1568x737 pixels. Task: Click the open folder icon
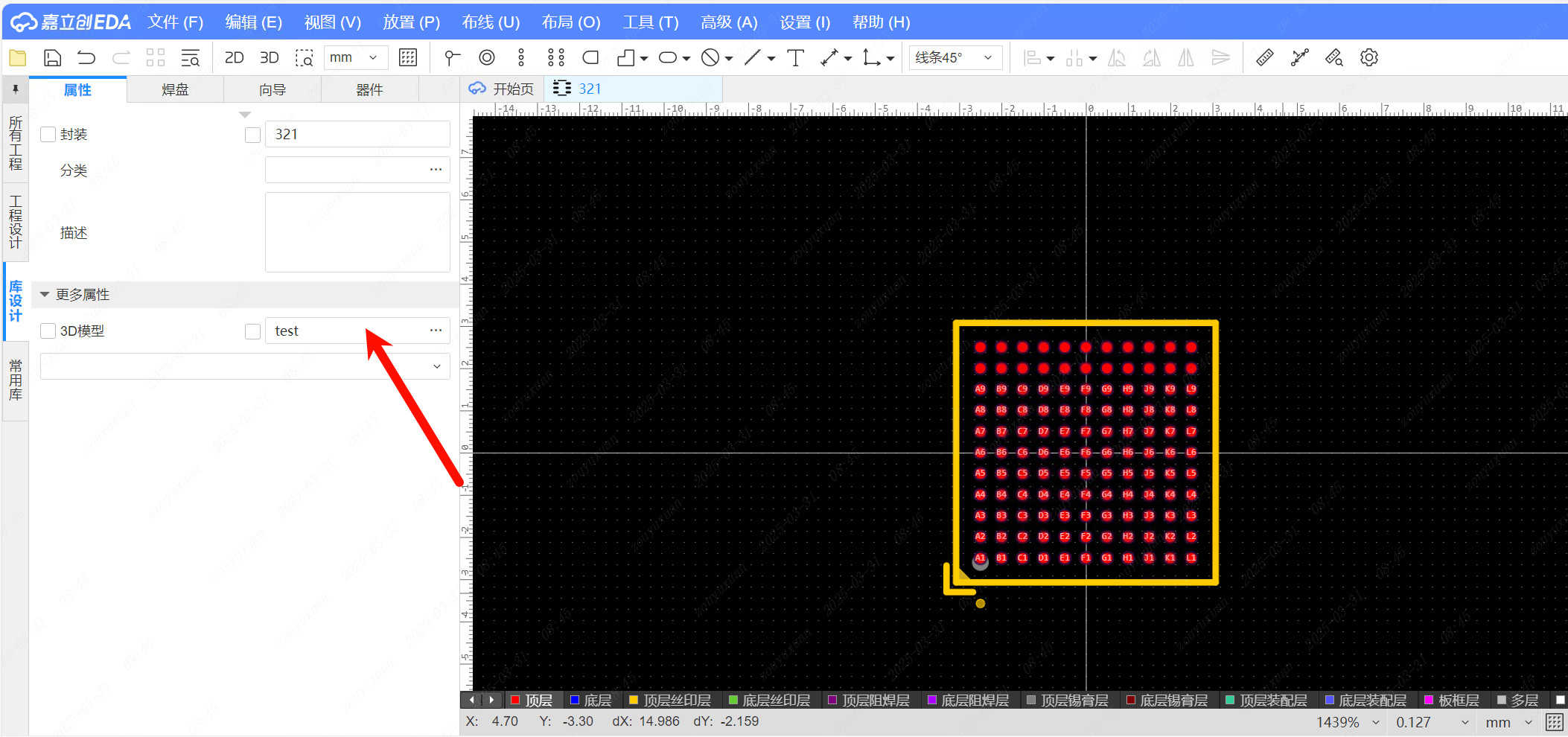tap(18, 58)
